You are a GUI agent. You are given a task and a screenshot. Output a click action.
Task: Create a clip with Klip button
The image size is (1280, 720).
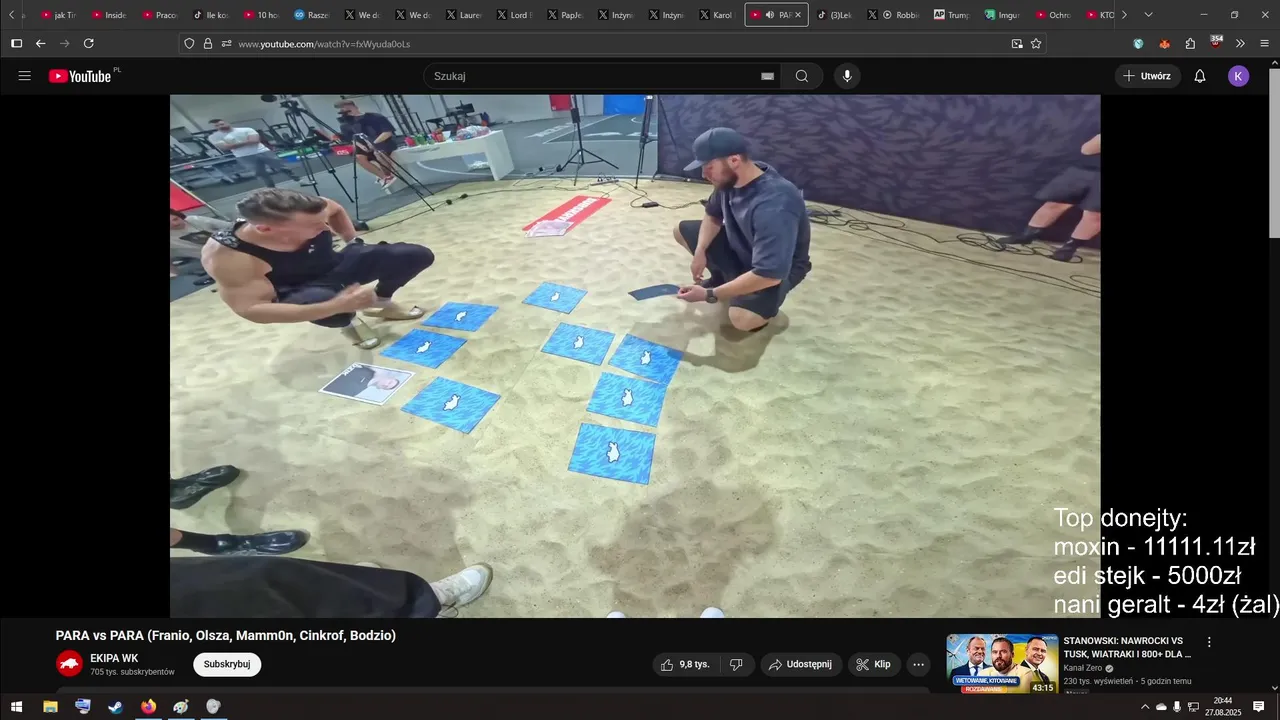click(x=874, y=664)
